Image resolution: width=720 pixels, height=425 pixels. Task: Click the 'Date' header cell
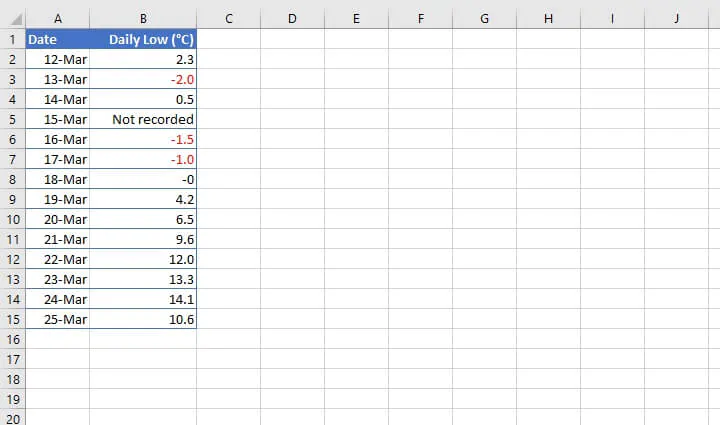click(x=58, y=39)
